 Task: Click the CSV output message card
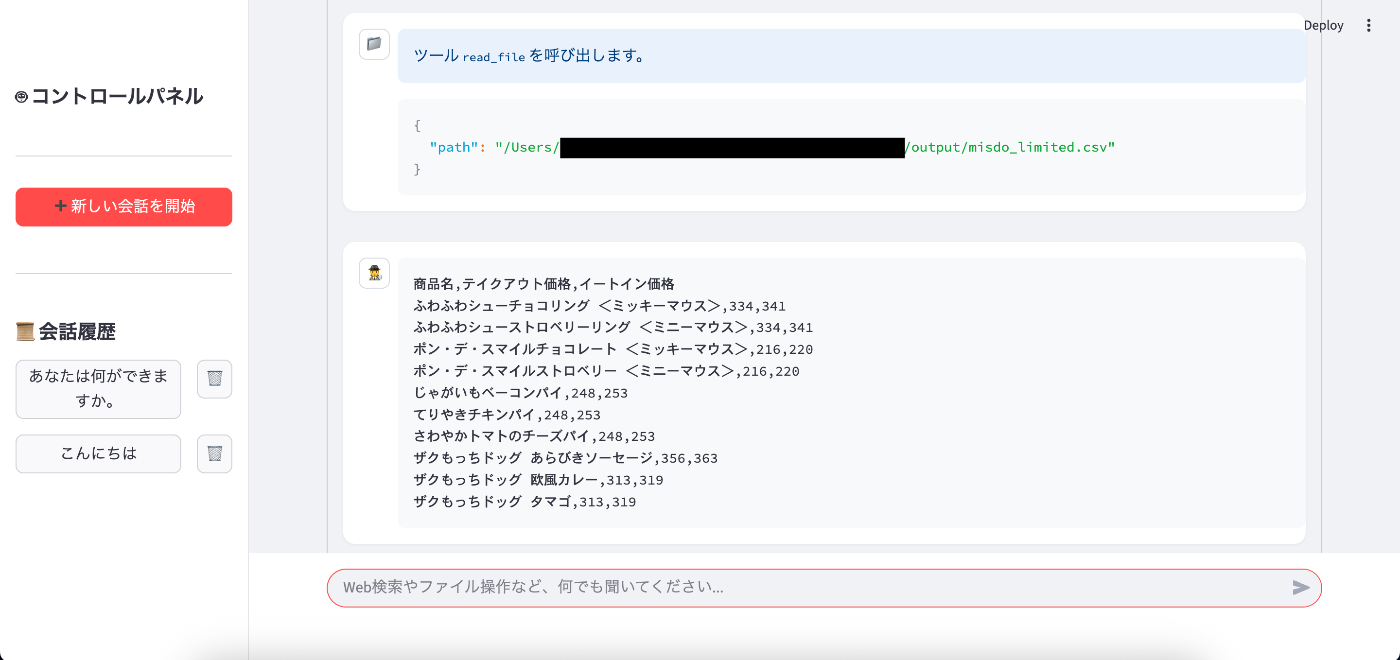(850, 392)
